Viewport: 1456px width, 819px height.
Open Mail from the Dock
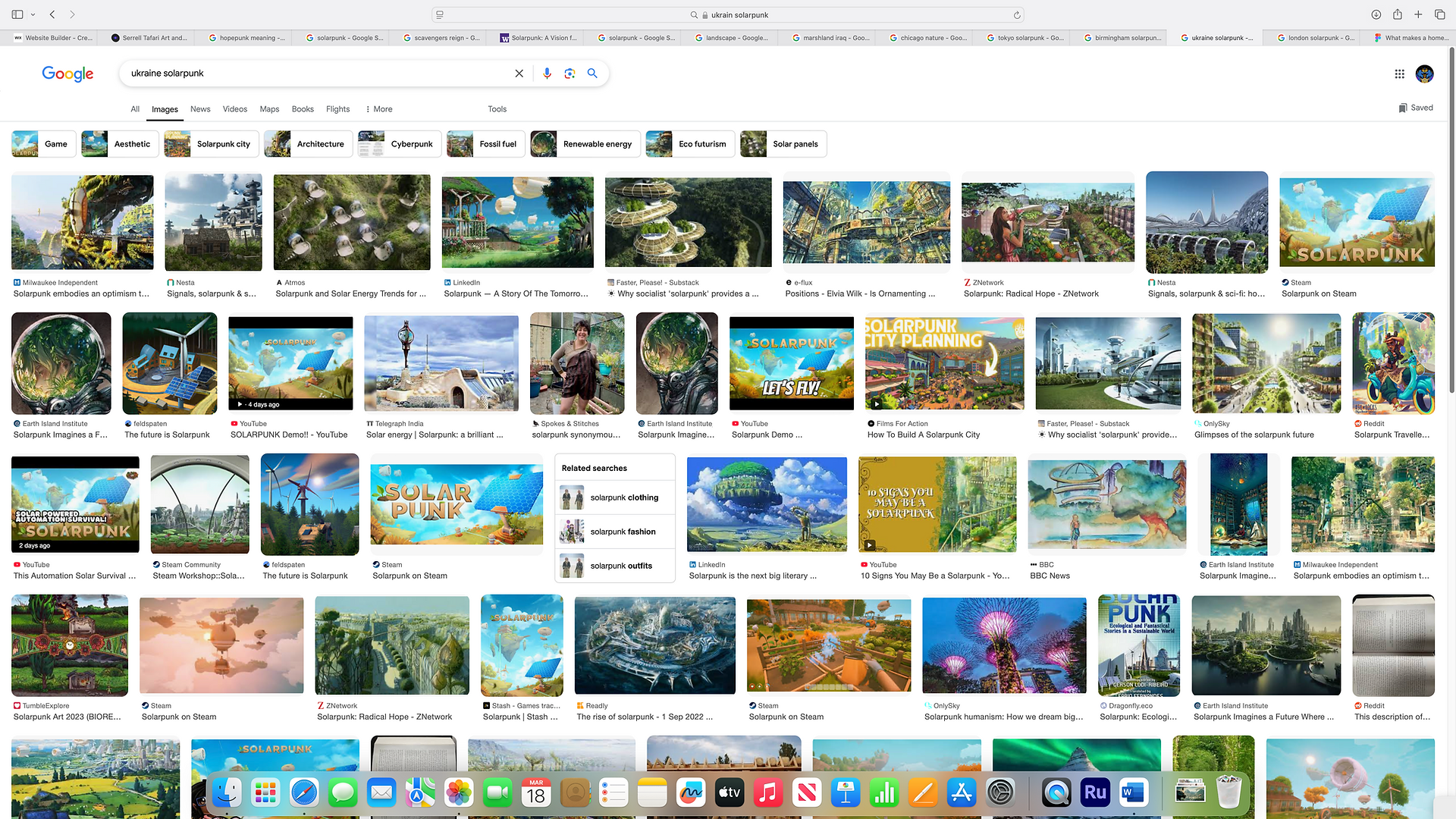click(381, 793)
